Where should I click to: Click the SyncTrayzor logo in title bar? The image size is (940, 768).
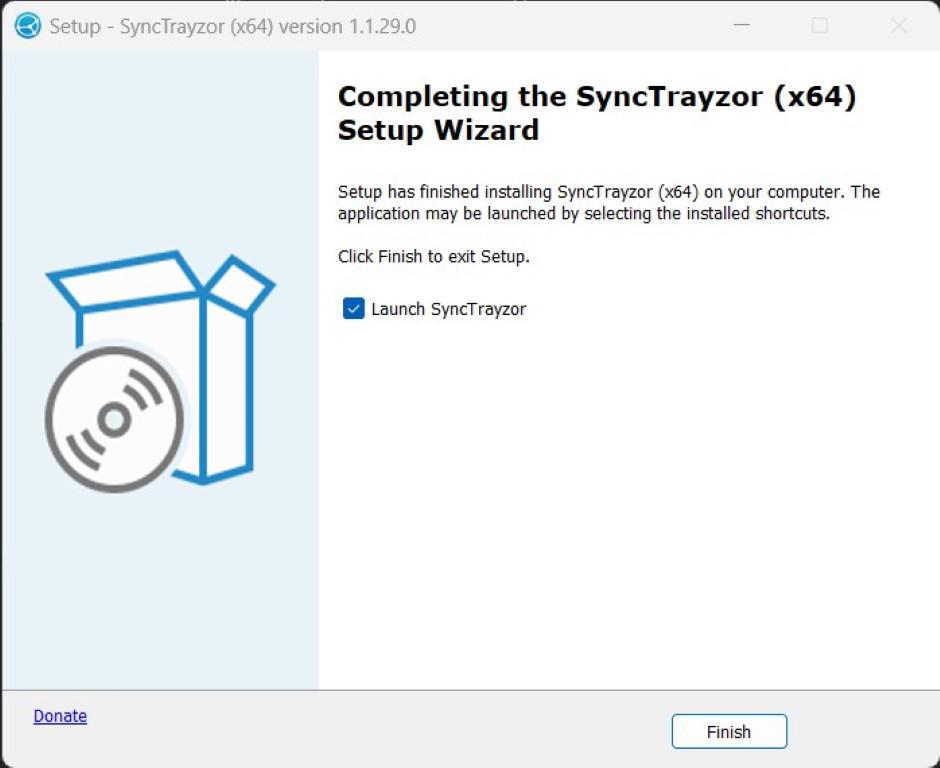click(x=28, y=26)
